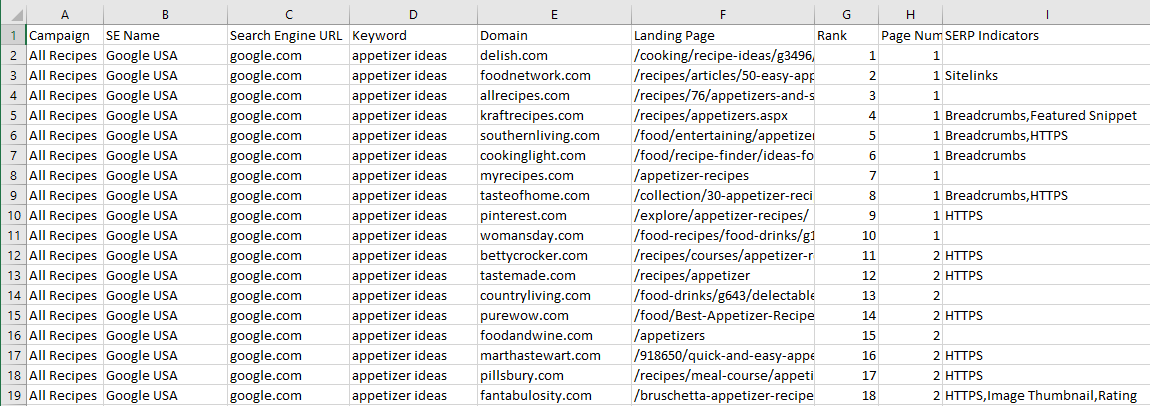Select column E header

coord(554,13)
